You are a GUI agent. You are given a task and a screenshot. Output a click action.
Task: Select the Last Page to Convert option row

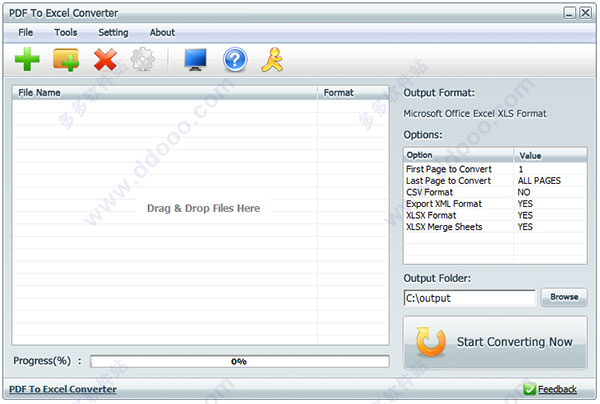[495, 181]
